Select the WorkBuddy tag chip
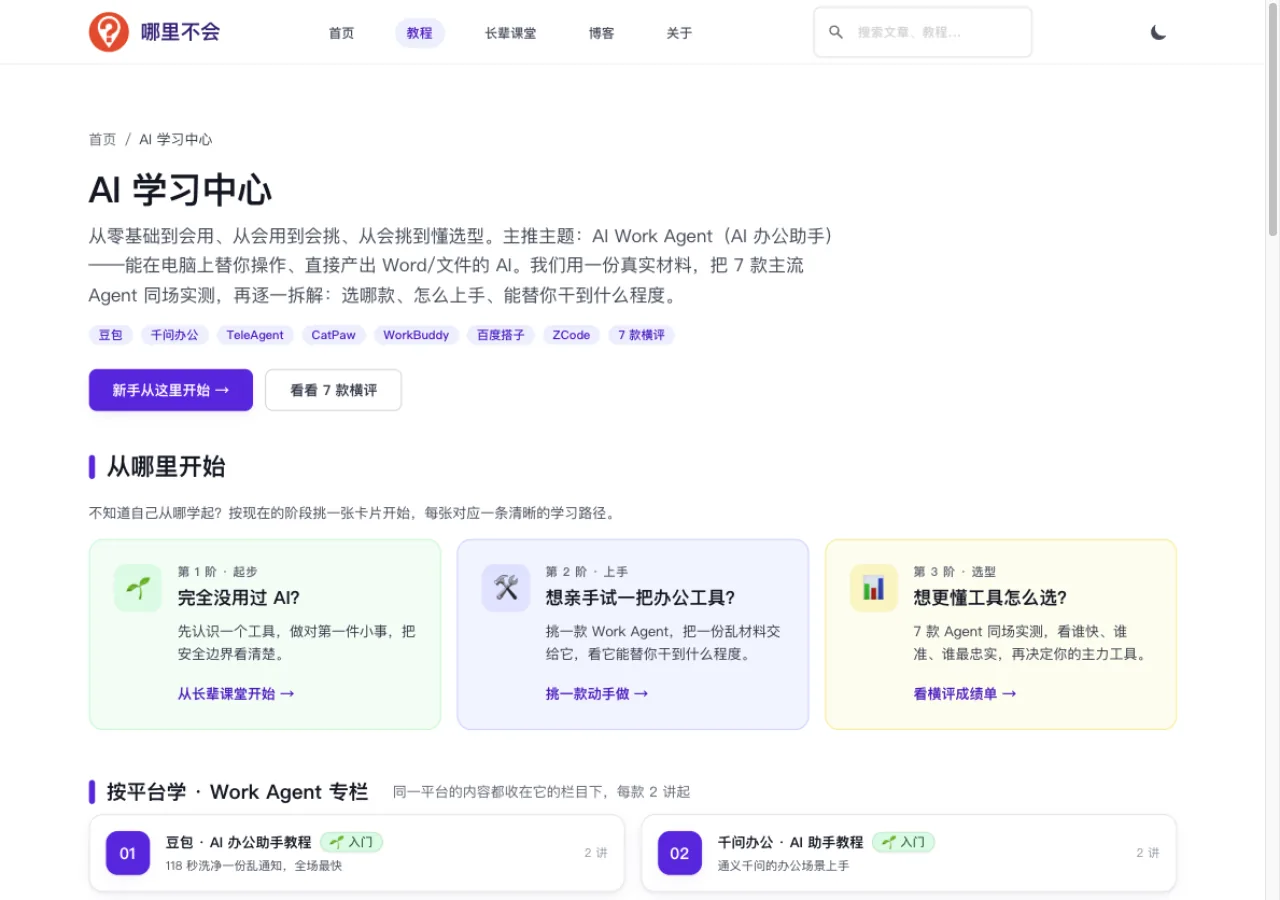This screenshot has width=1280, height=900. pos(416,335)
